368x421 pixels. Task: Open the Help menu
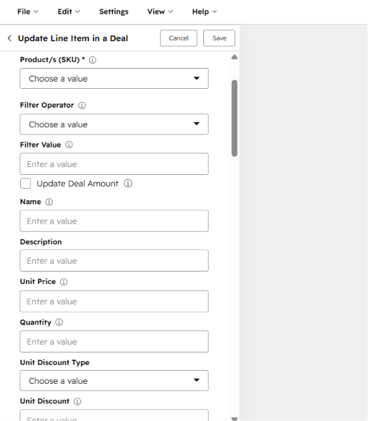pyautogui.click(x=204, y=12)
